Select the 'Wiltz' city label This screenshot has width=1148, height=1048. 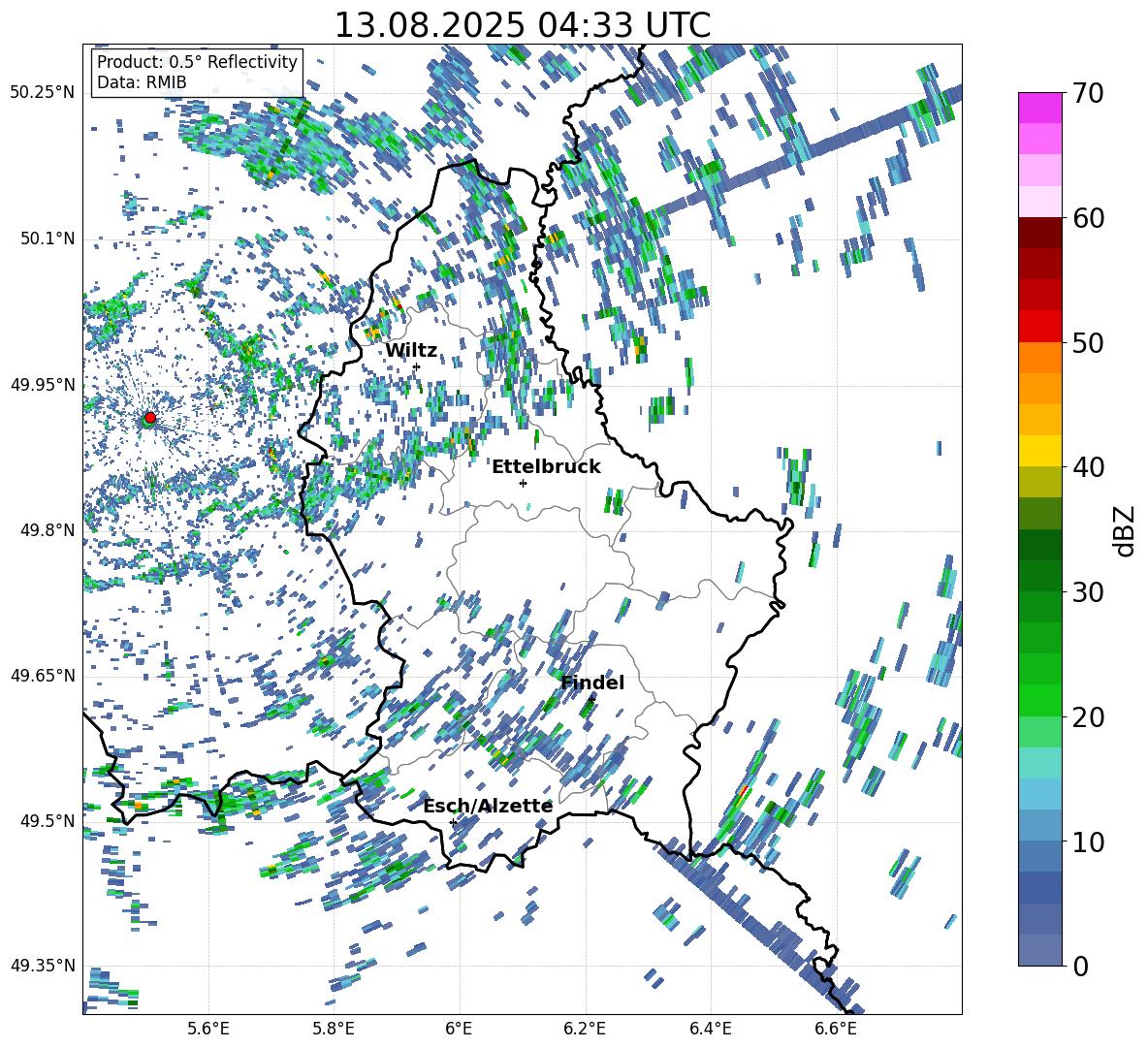pos(411,350)
